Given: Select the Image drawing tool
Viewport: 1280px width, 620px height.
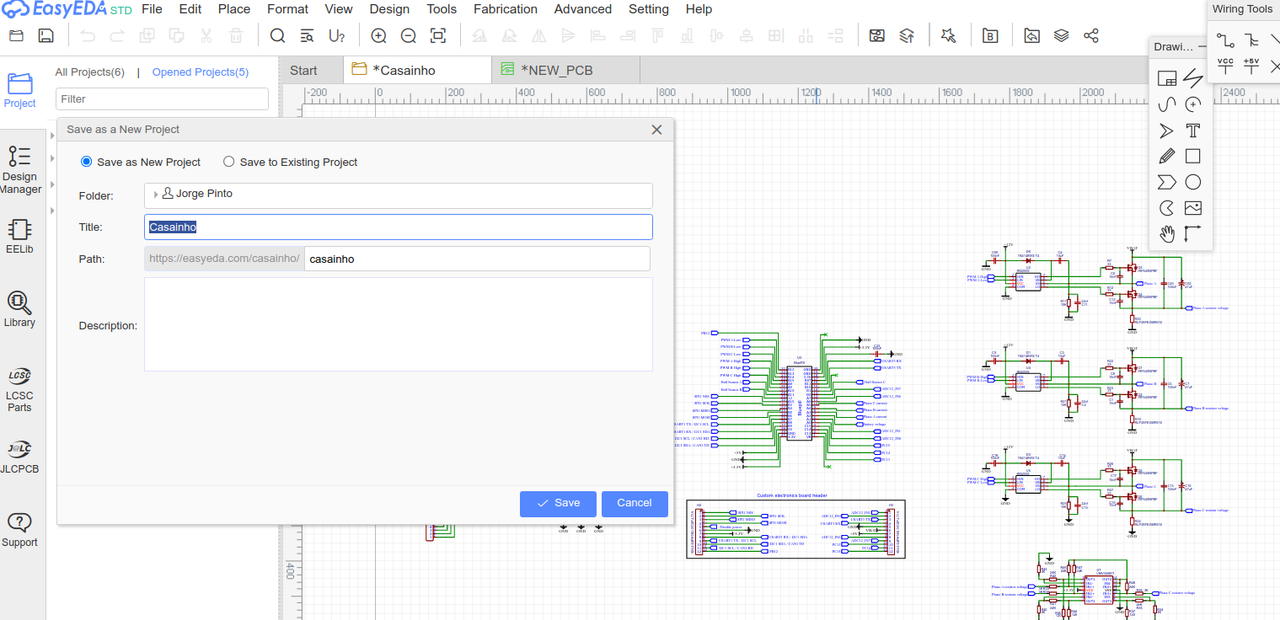Looking at the screenshot, I should [x=1193, y=208].
